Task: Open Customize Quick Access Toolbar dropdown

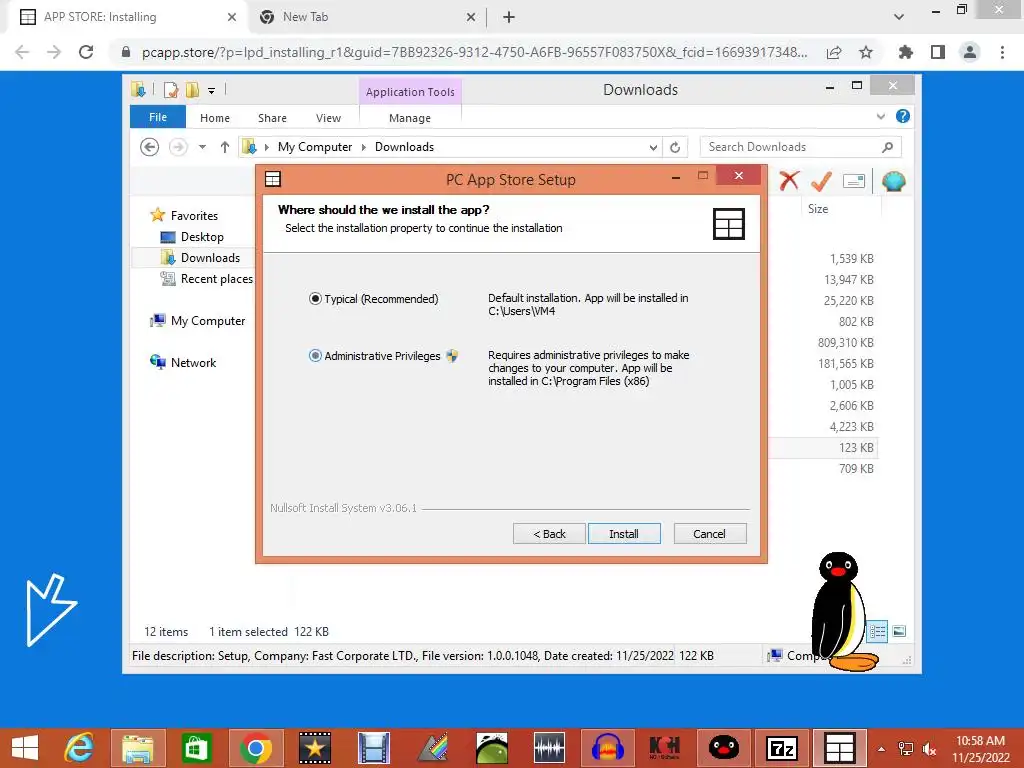Action: [212, 90]
